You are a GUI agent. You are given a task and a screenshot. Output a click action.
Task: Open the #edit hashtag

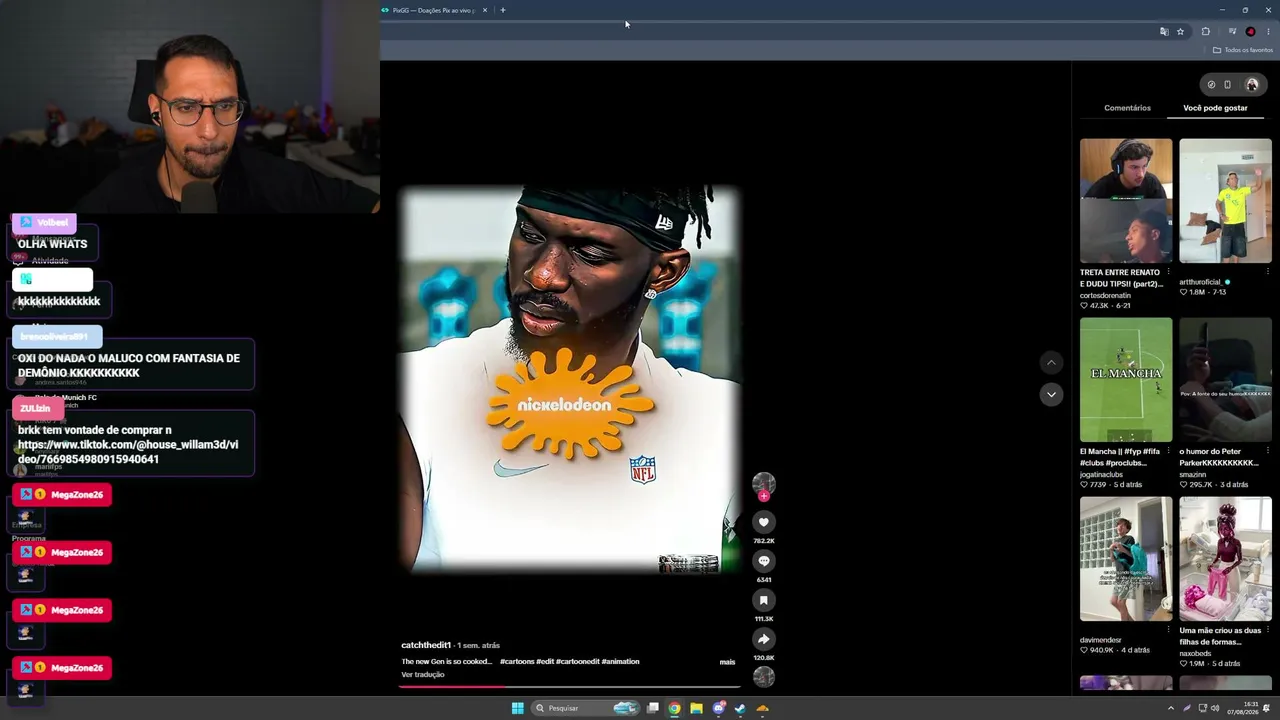point(545,662)
